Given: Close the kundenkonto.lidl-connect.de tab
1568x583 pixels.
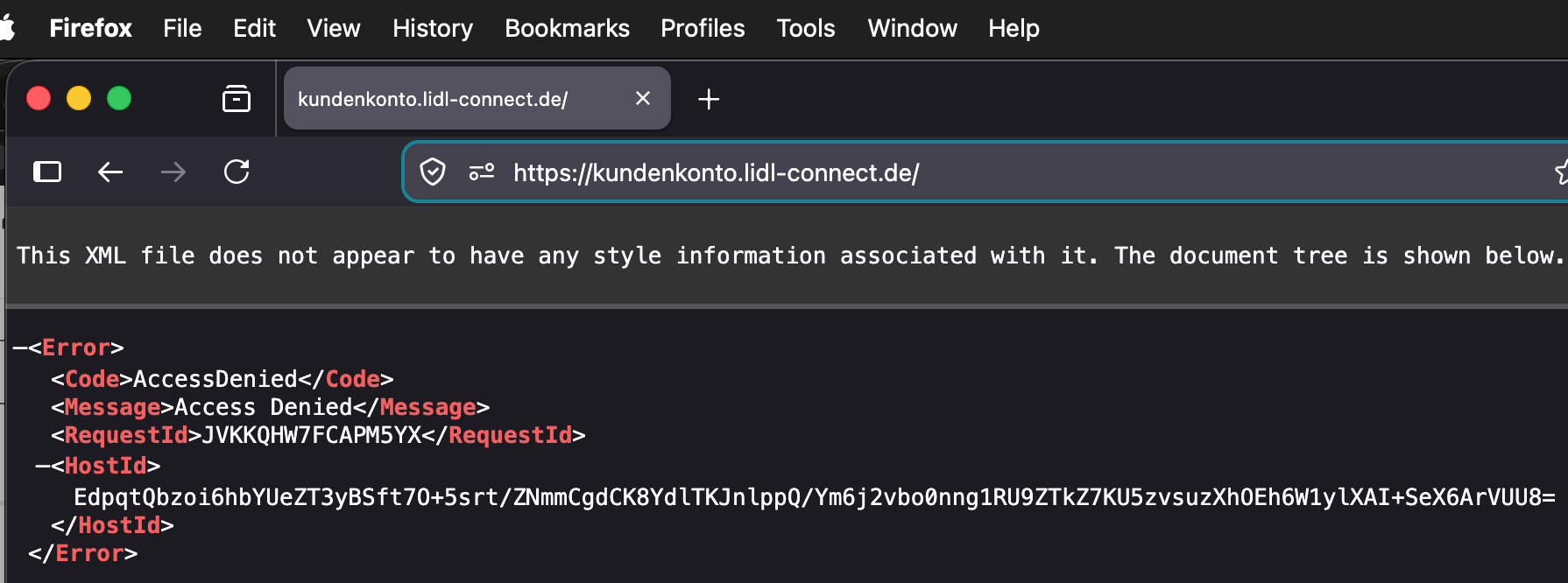Looking at the screenshot, I should (x=643, y=98).
